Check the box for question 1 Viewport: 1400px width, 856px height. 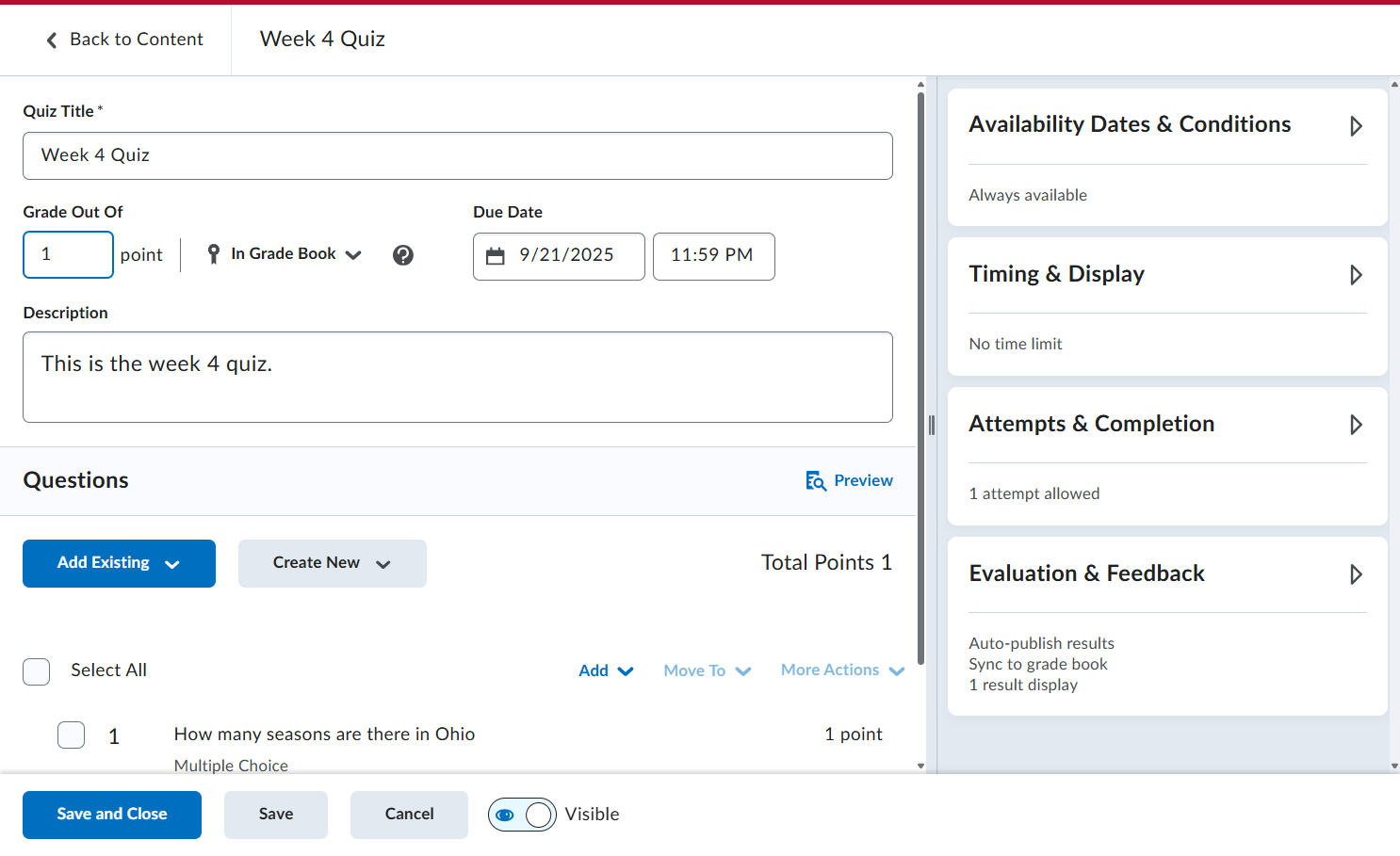pyautogui.click(x=72, y=735)
